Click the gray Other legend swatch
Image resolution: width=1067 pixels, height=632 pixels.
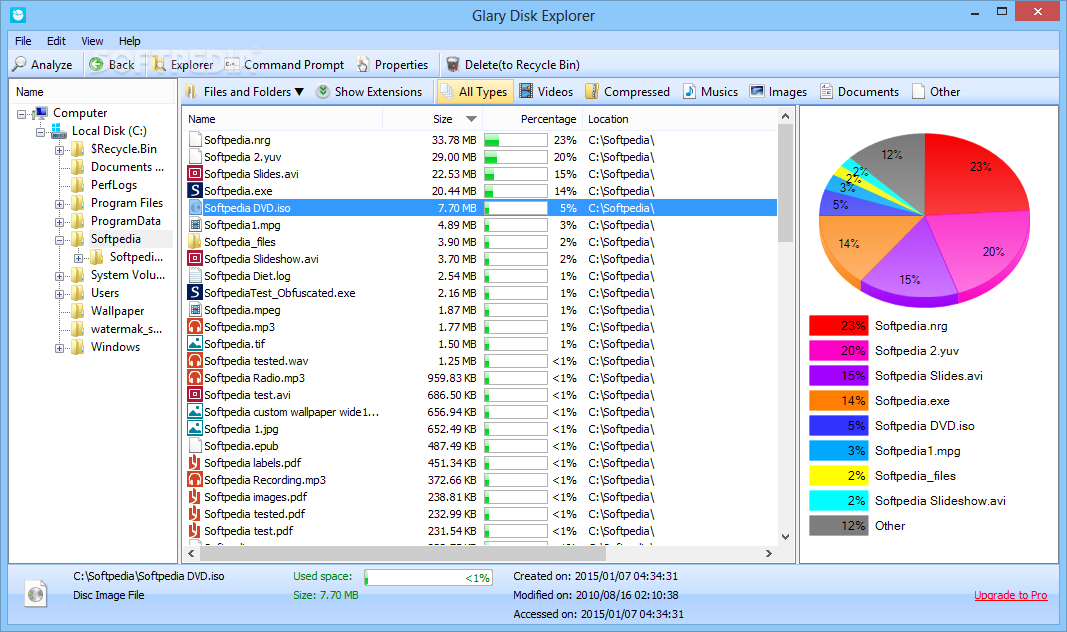tap(838, 526)
